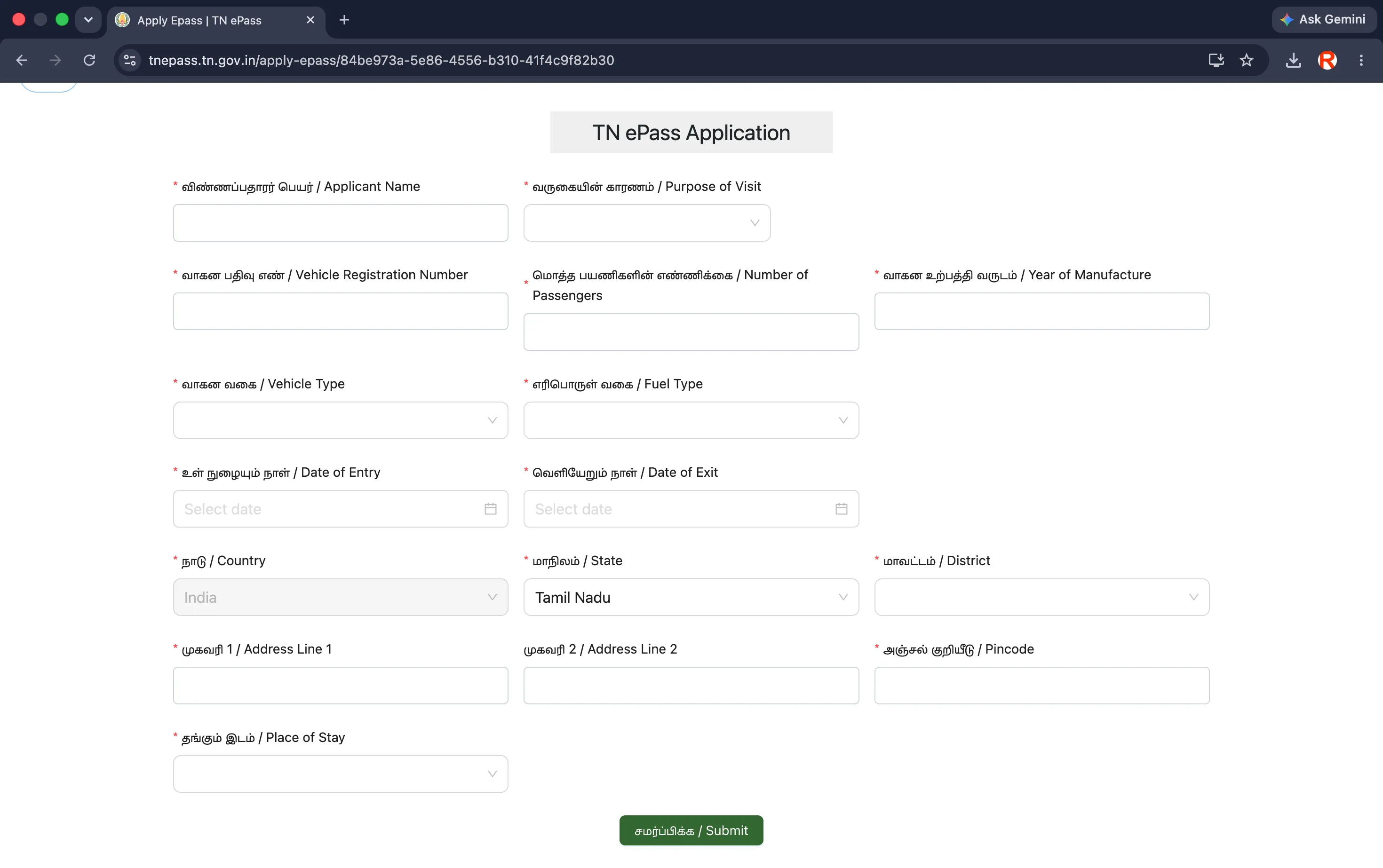Click the Date of Exit label
The height and width of the screenshot is (868, 1383).
pos(625,473)
